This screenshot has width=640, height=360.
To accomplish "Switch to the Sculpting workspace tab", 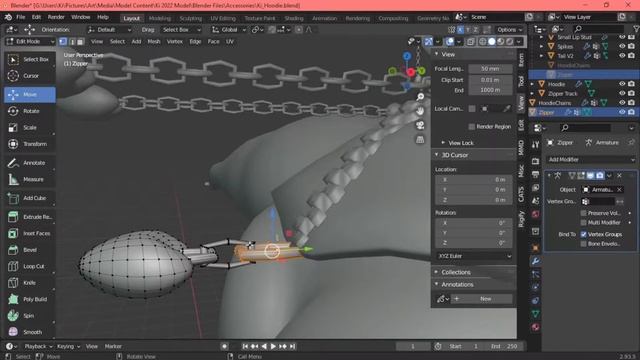I will pyautogui.click(x=191, y=18).
